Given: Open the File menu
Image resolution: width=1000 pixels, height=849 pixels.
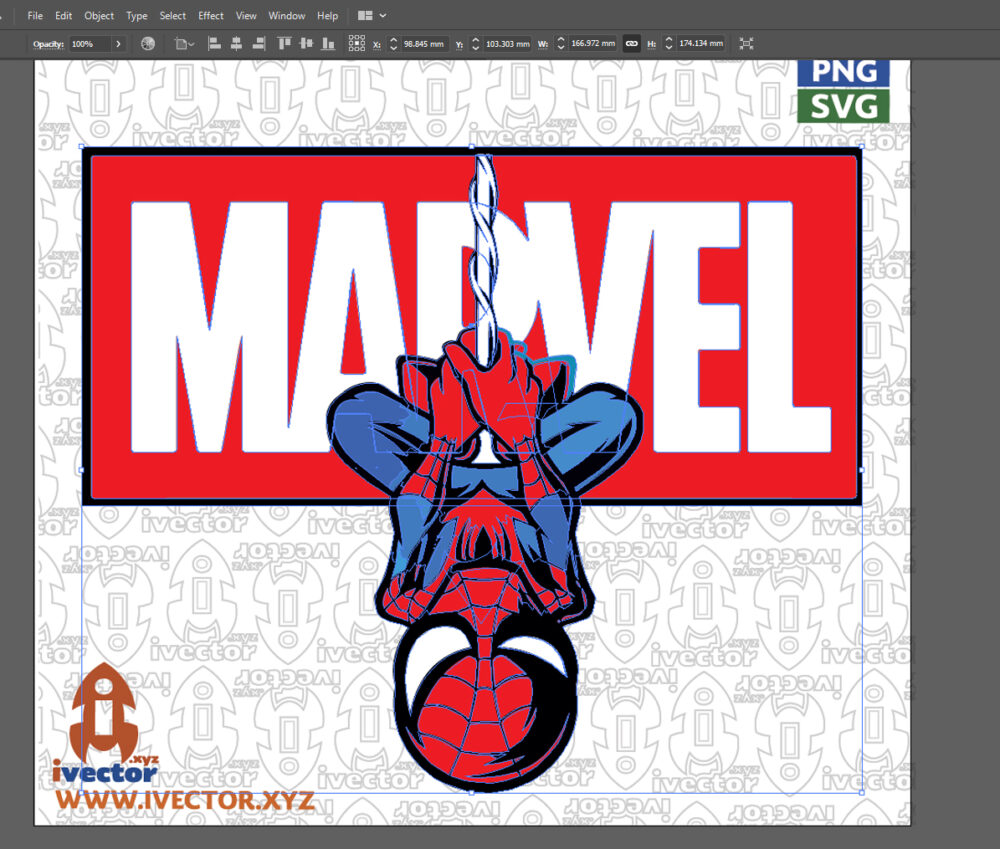Looking at the screenshot, I should coord(35,15).
